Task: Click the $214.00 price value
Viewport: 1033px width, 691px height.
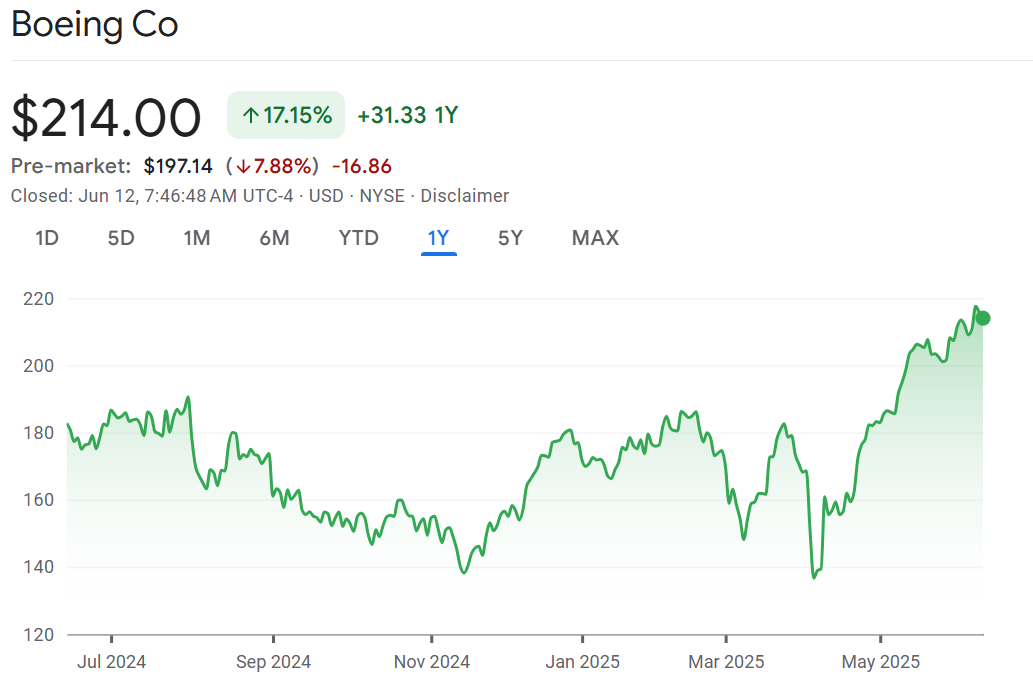Action: tap(106, 118)
